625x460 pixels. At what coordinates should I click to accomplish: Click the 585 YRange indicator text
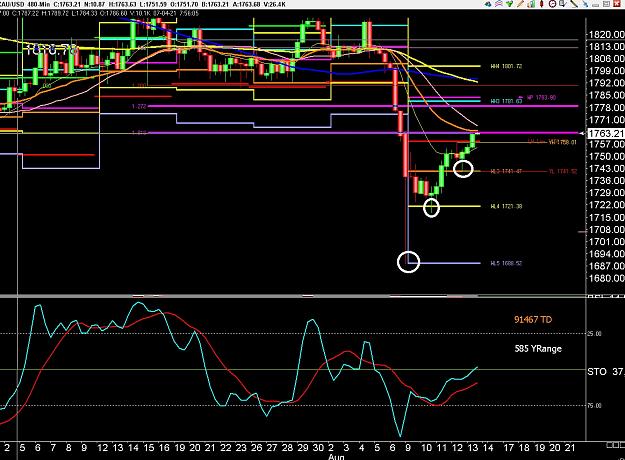(538, 349)
